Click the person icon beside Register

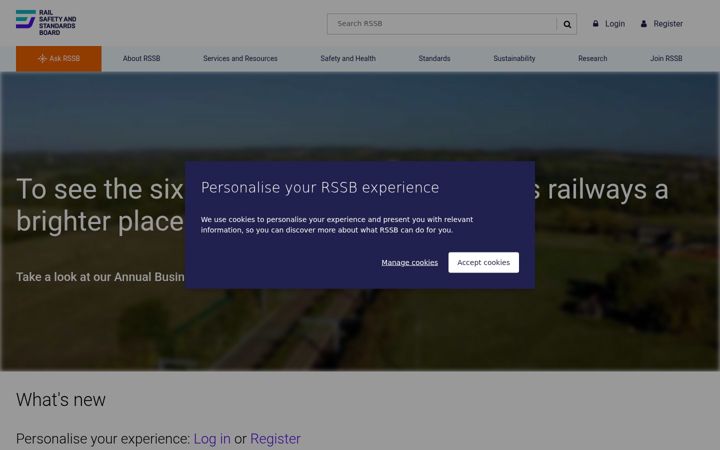644,23
